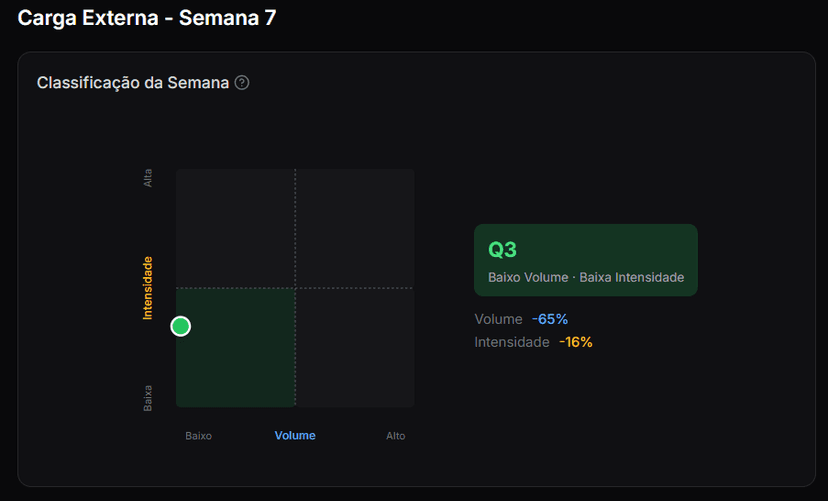Click the Baixa label on the vertical axis
Image resolution: width=828 pixels, height=501 pixels.
148,398
